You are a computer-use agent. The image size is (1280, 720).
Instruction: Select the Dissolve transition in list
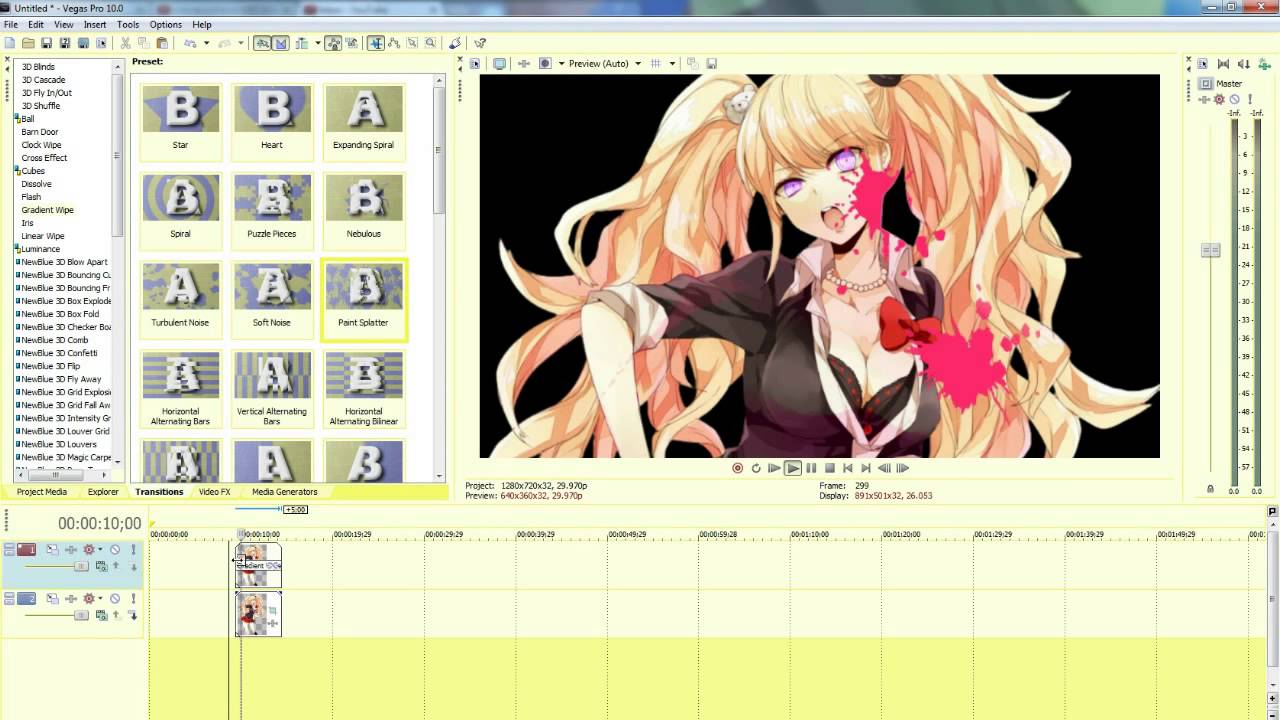tap(37, 184)
